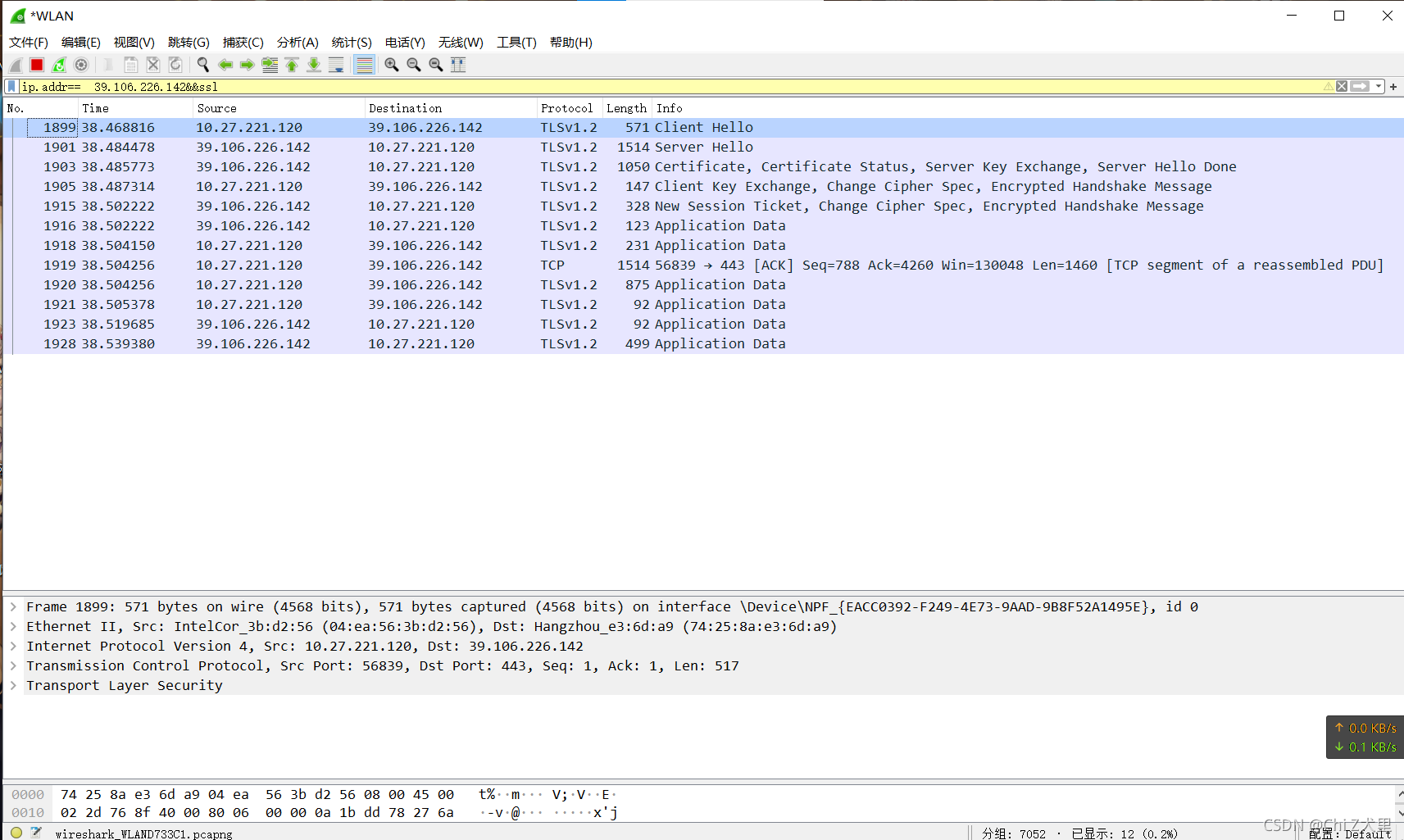Open the 工具(T) menu
The image size is (1404, 840).
516,42
